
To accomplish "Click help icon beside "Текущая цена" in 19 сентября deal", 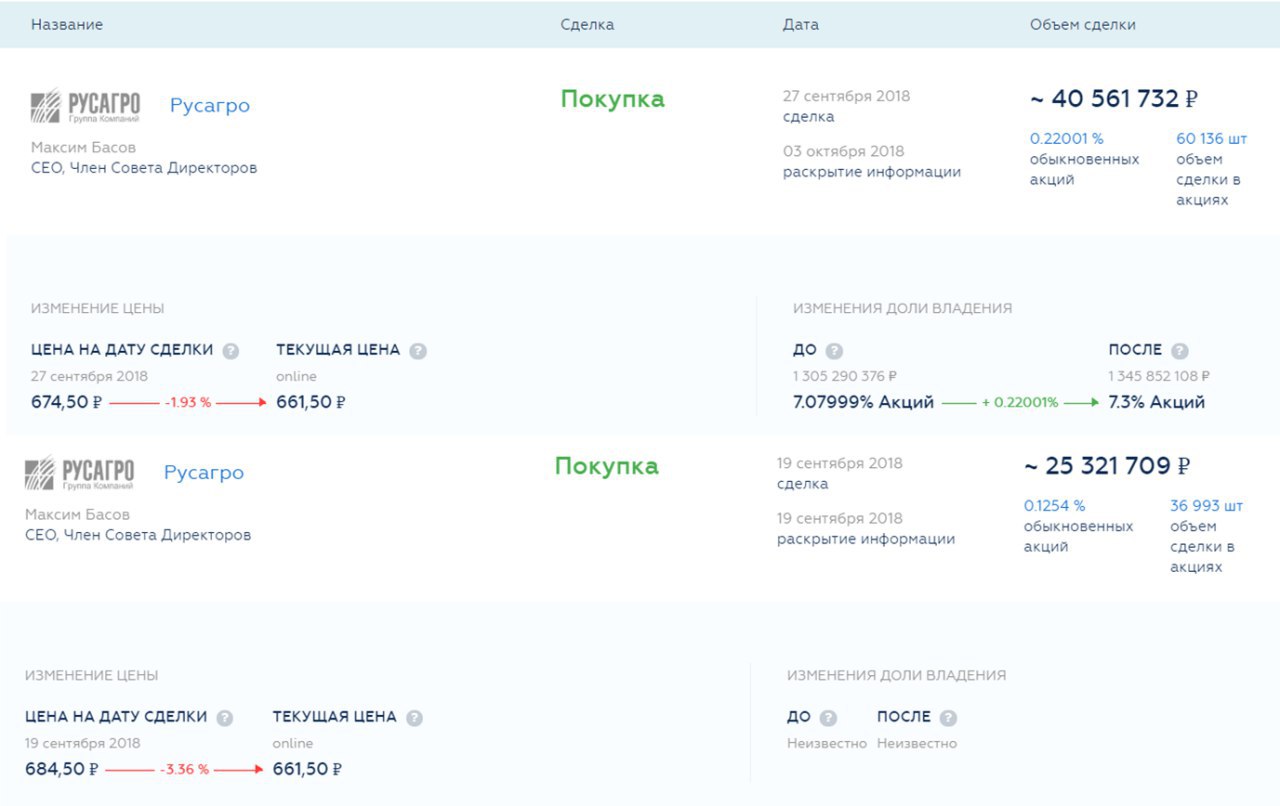I will 414,718.
